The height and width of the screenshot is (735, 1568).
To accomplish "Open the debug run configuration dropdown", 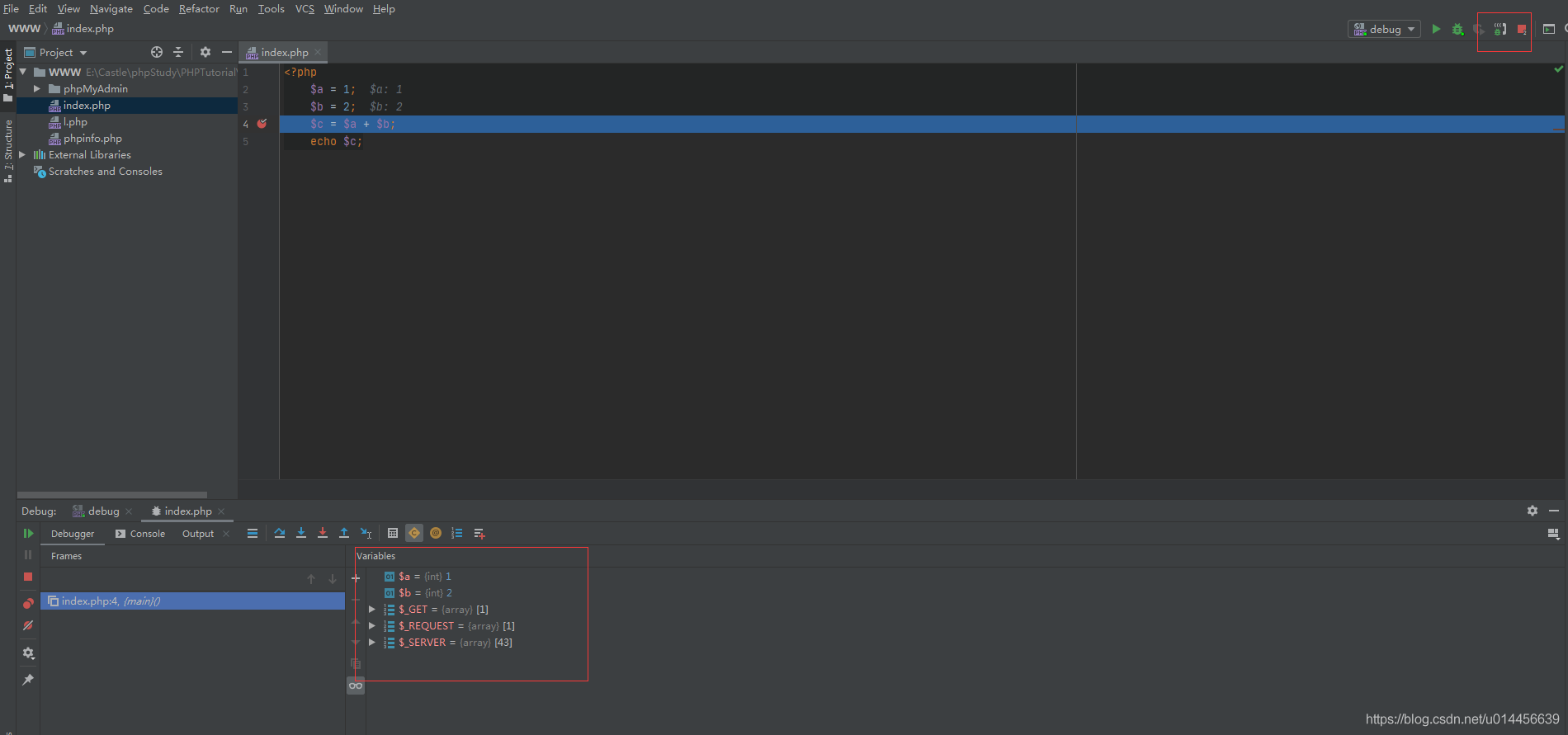I will pos(1384,29).
